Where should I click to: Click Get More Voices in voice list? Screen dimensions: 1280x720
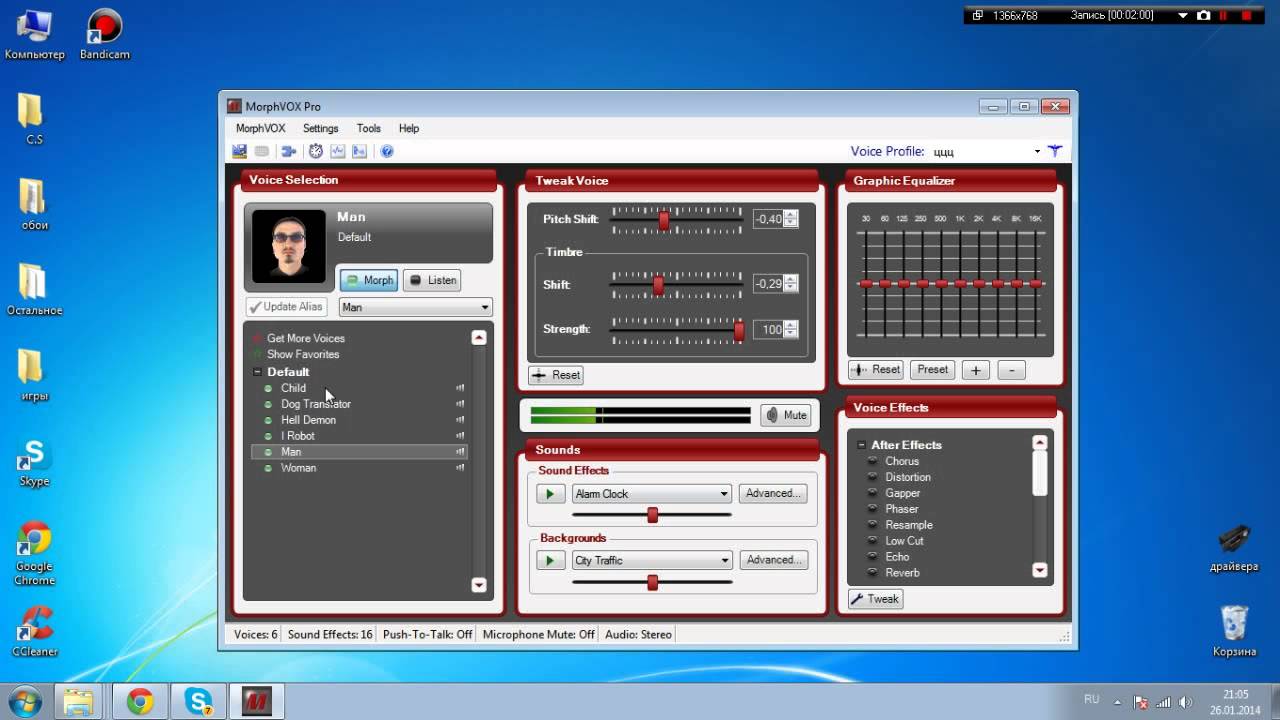tap(305, 338)
